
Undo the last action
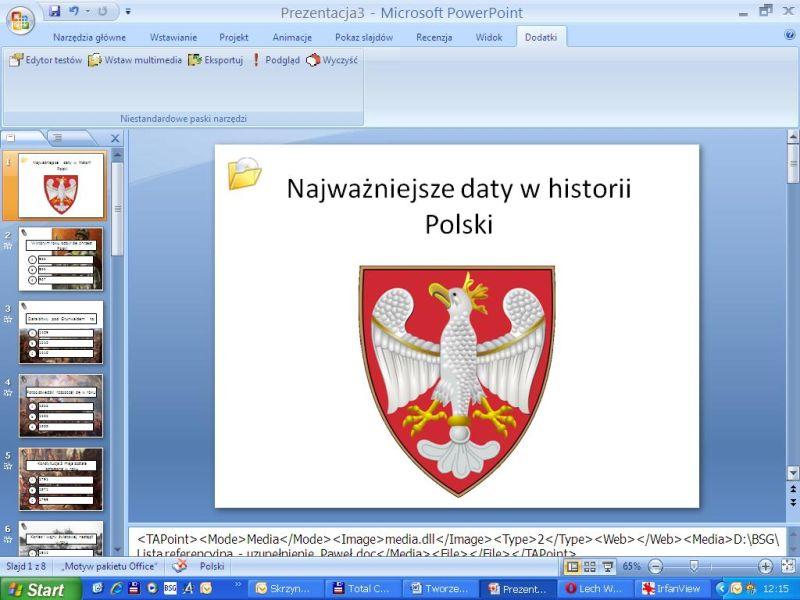tap(74, 11)
